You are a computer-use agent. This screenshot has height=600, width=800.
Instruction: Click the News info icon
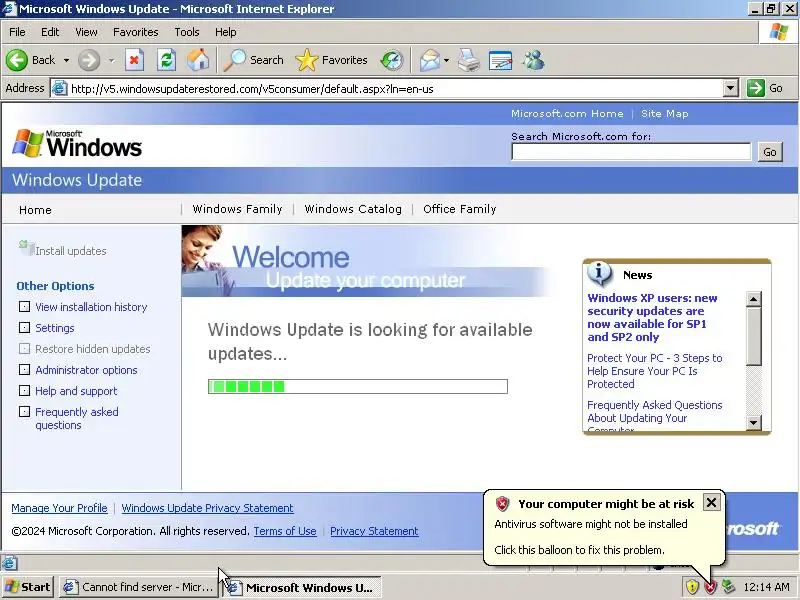coord(599,272)
